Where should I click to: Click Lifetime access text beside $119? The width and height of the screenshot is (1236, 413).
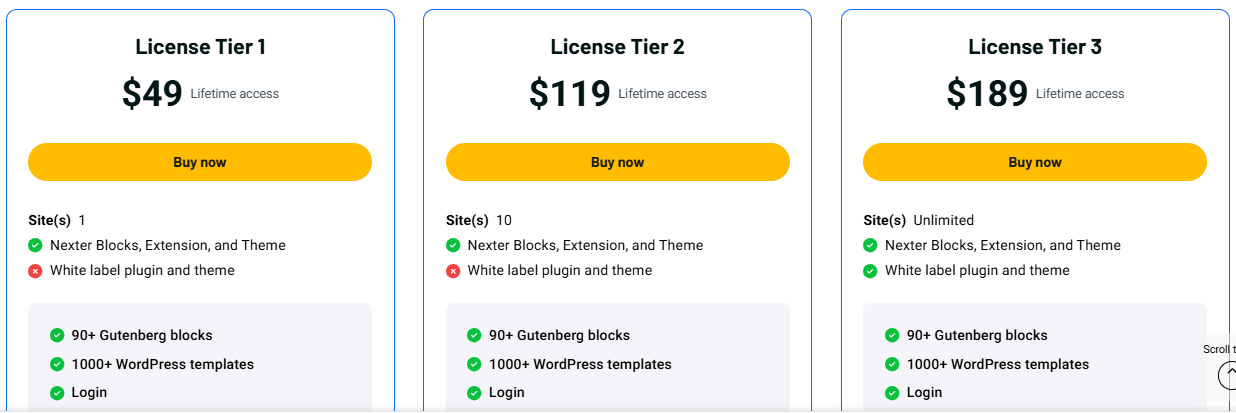(x=662, y=94)
